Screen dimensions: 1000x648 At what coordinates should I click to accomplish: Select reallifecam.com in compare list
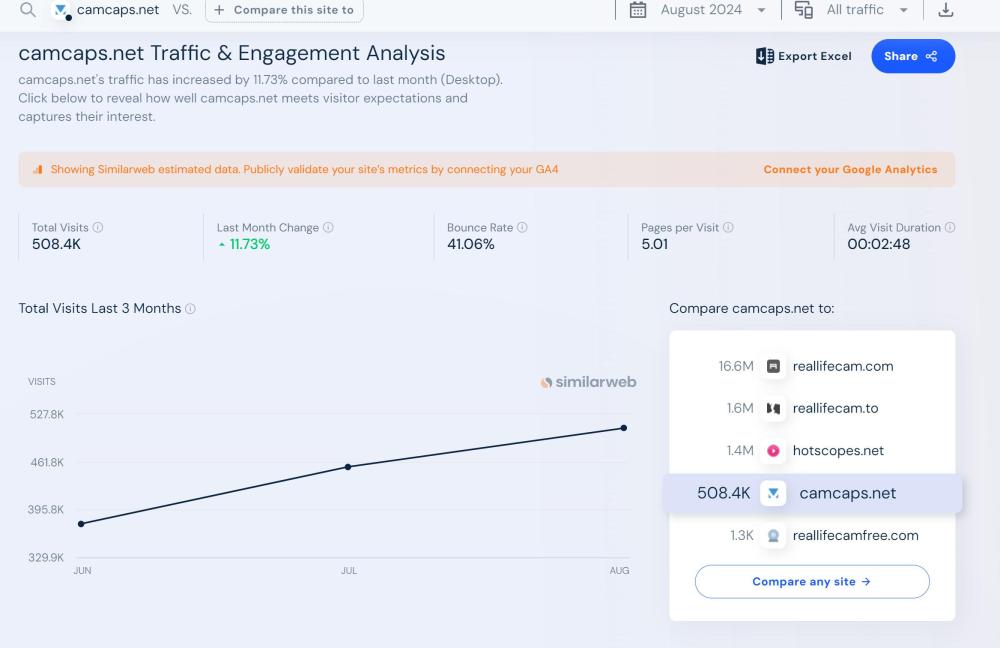point(842,366)
